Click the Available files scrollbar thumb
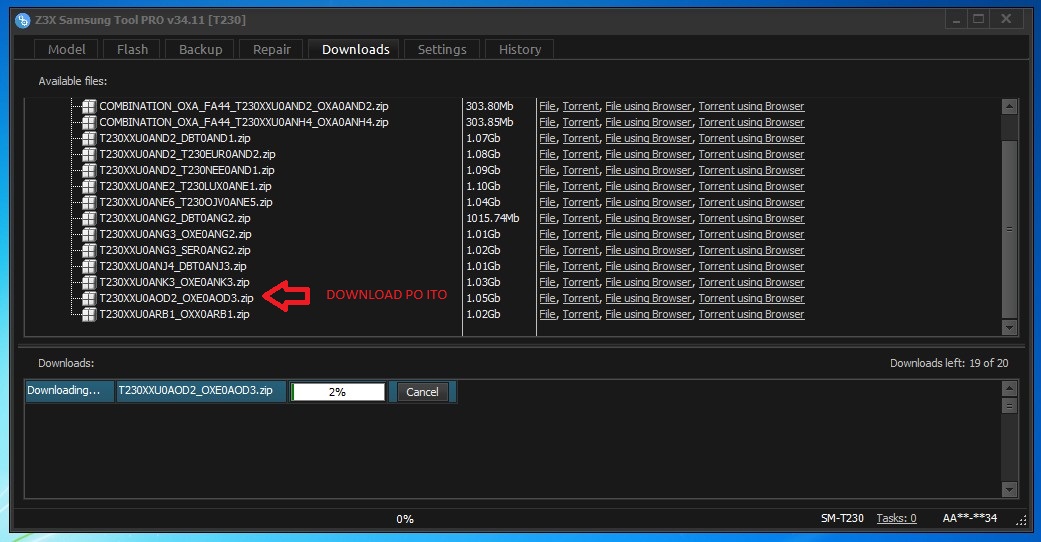 click(1009, 229)
